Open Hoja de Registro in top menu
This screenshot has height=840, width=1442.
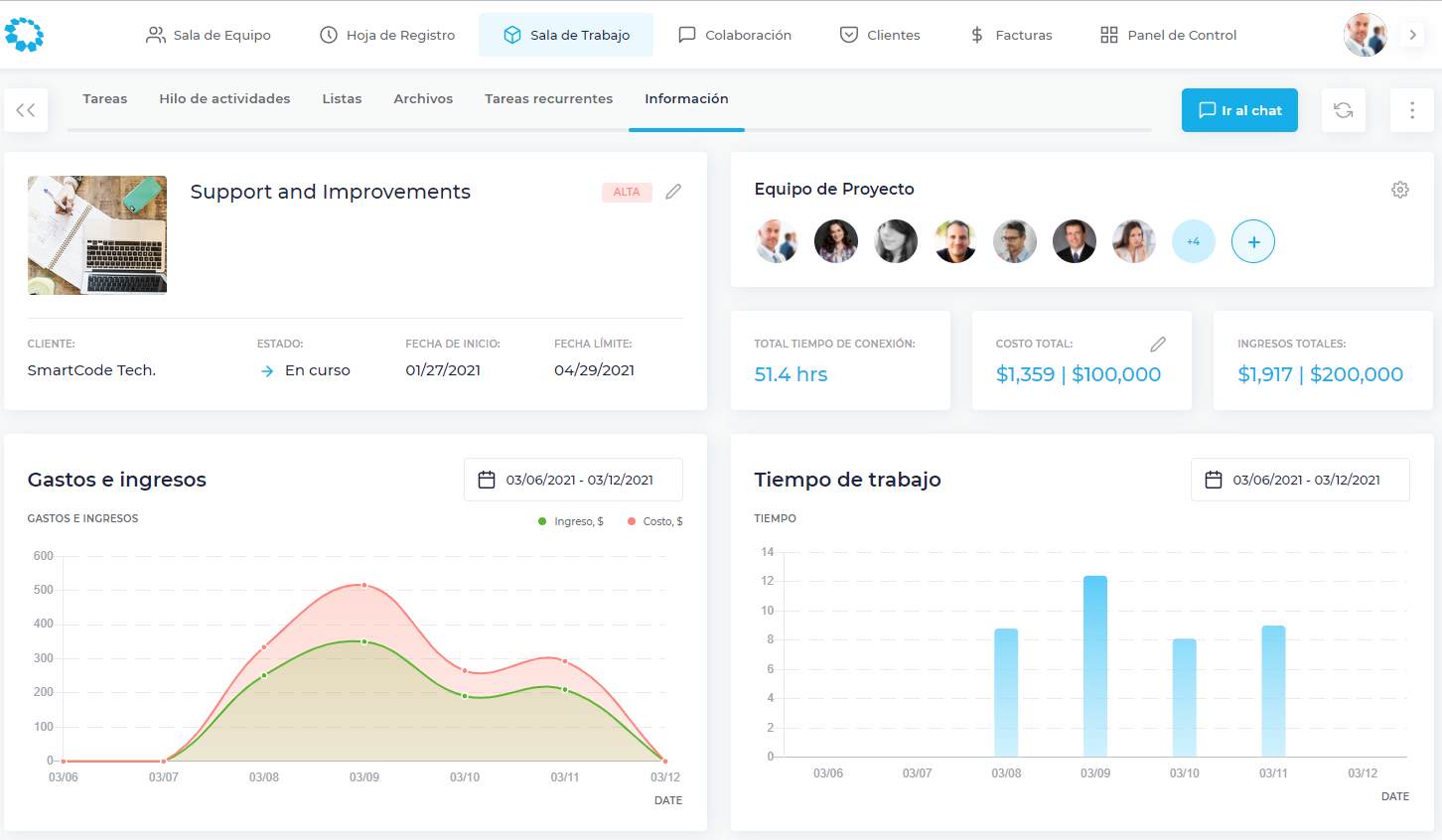(387, 35)
